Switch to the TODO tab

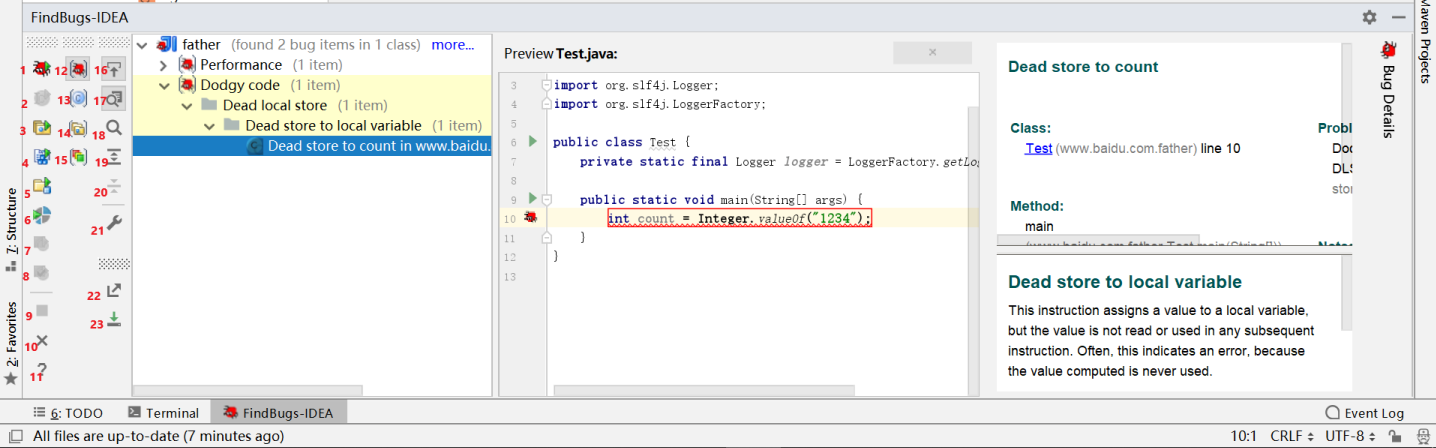(x=68, y=412)
